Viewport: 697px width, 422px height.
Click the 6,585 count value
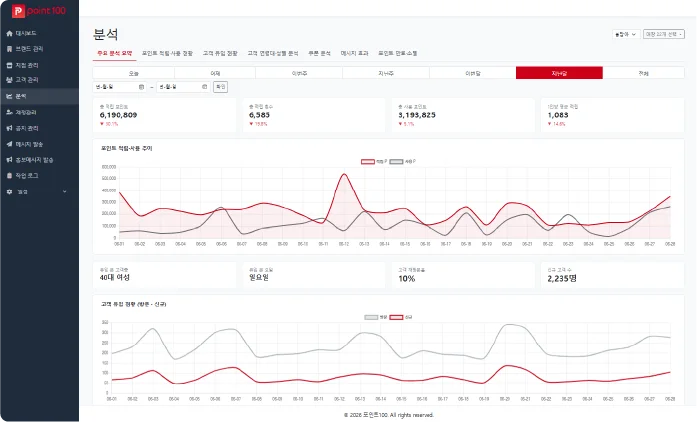(x=259, y=115)
